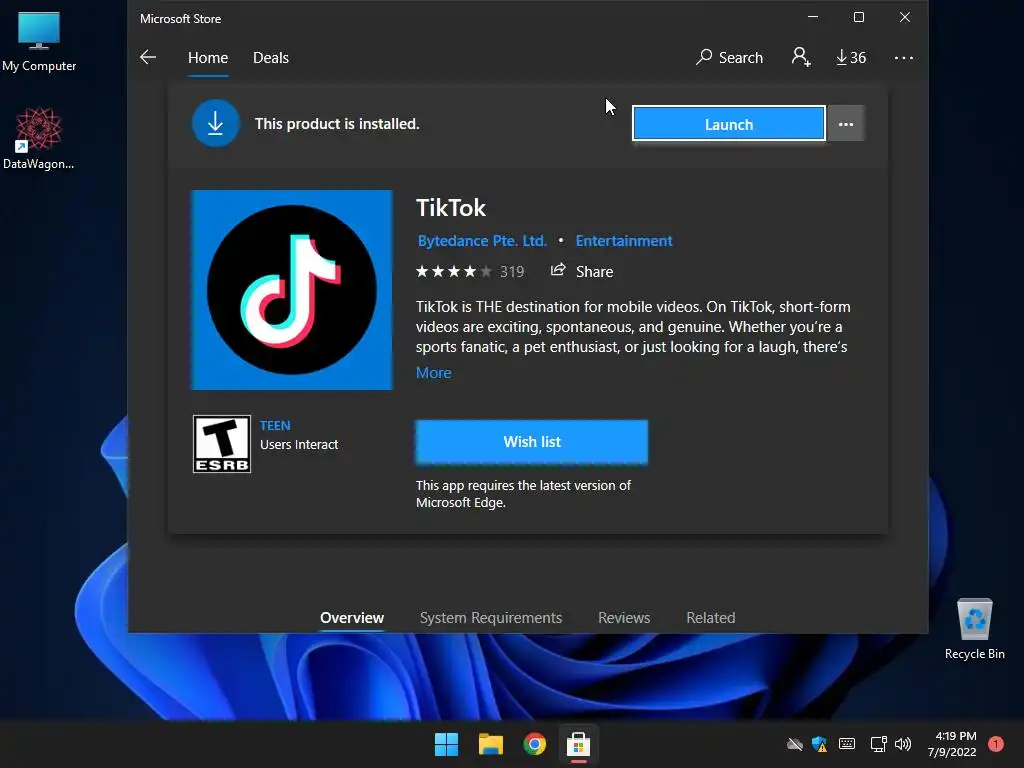Click the Recycle Bin desktop icon
This screenshot has height=768, width=1024.
[974, 629]
